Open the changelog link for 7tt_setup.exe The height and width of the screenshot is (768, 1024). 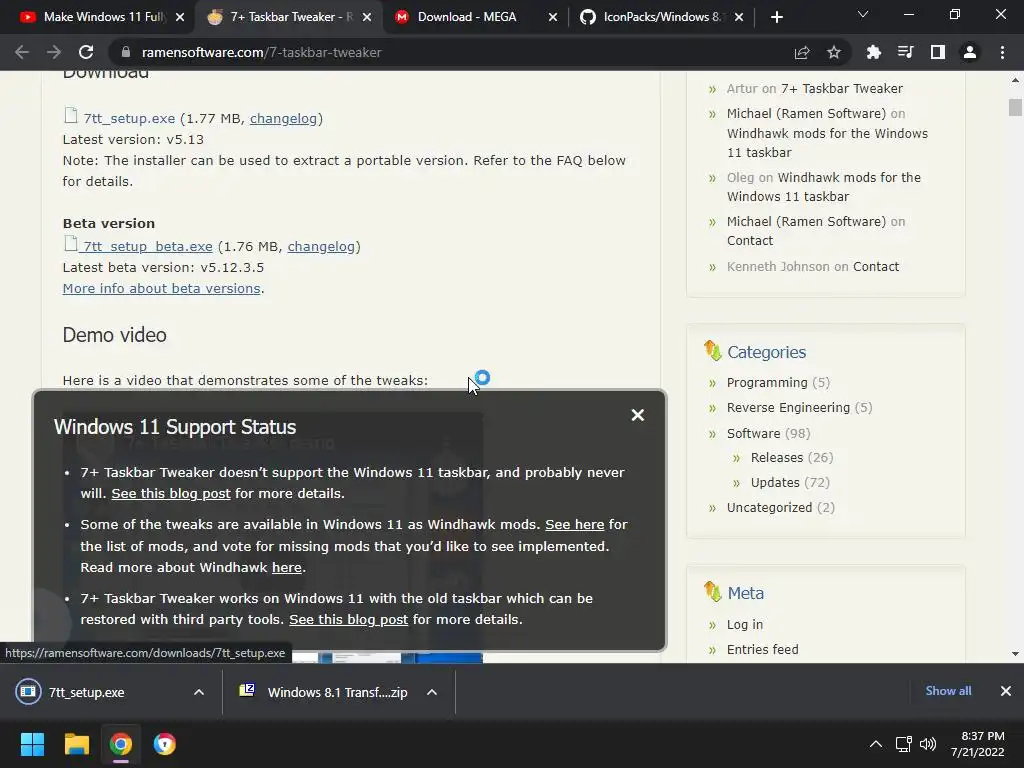click(x=283, y=118)
